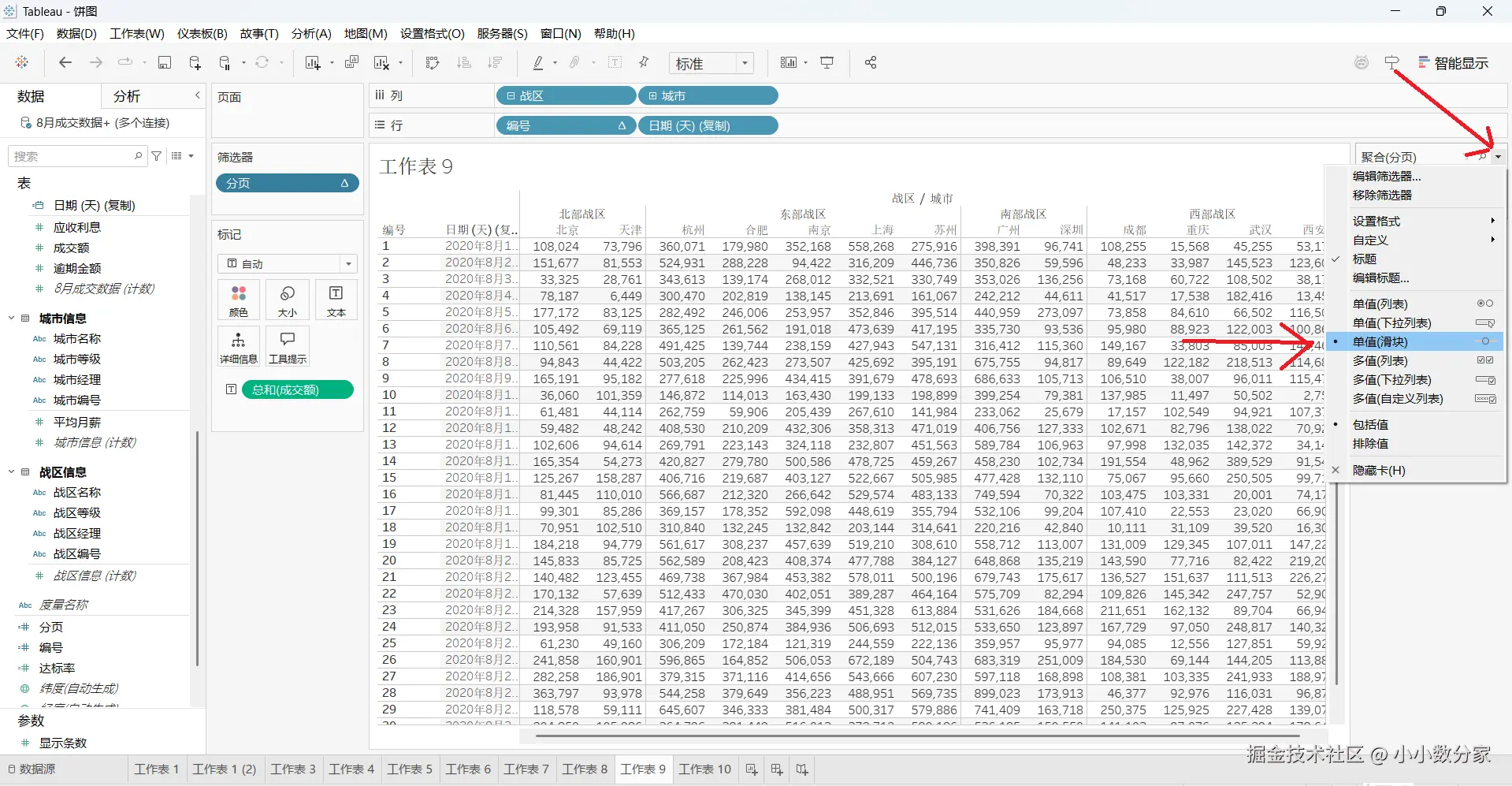The height and width of the screenshot is (786, 1512).
Task: Add a new data source via toolbar icon
Action: [195, 62]
